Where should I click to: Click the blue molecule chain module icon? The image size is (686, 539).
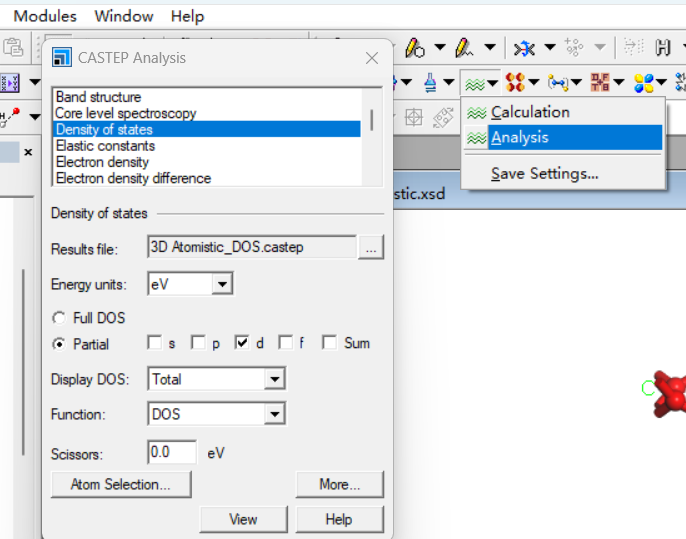click(558, 82)
